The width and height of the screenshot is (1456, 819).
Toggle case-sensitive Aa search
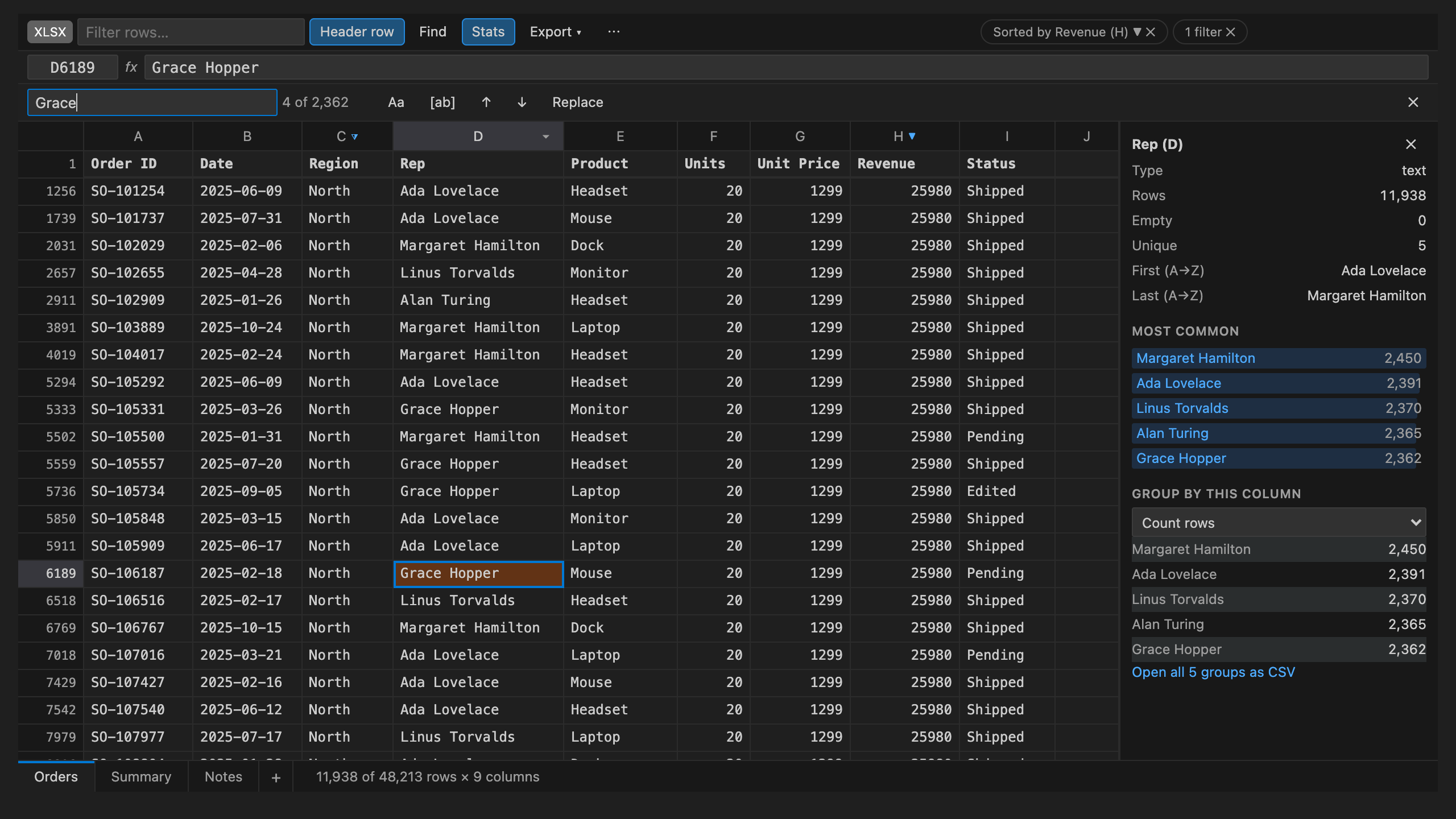[396, 102]
